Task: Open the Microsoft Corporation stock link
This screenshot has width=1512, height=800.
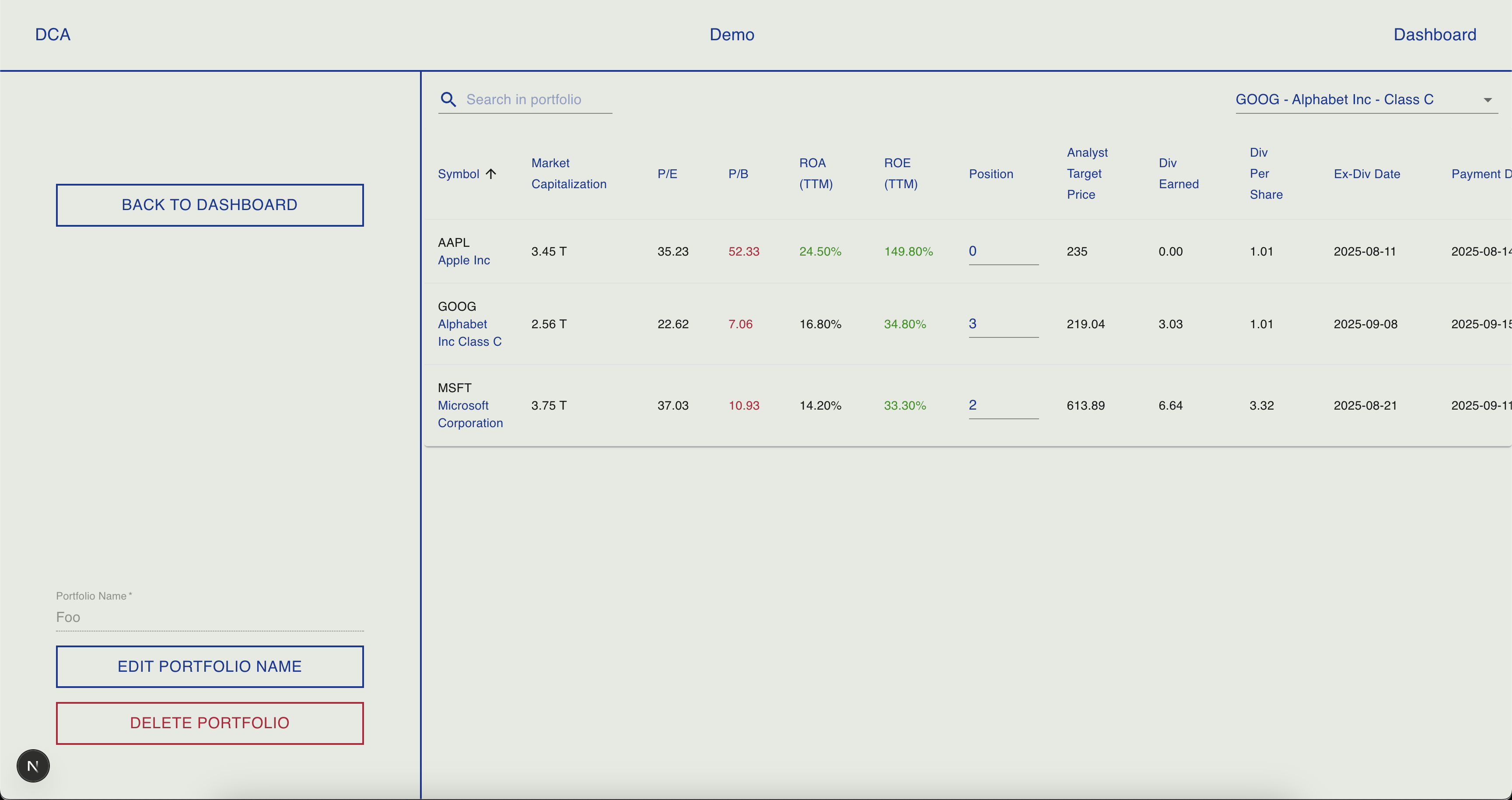Action: [x=469, y=414]
